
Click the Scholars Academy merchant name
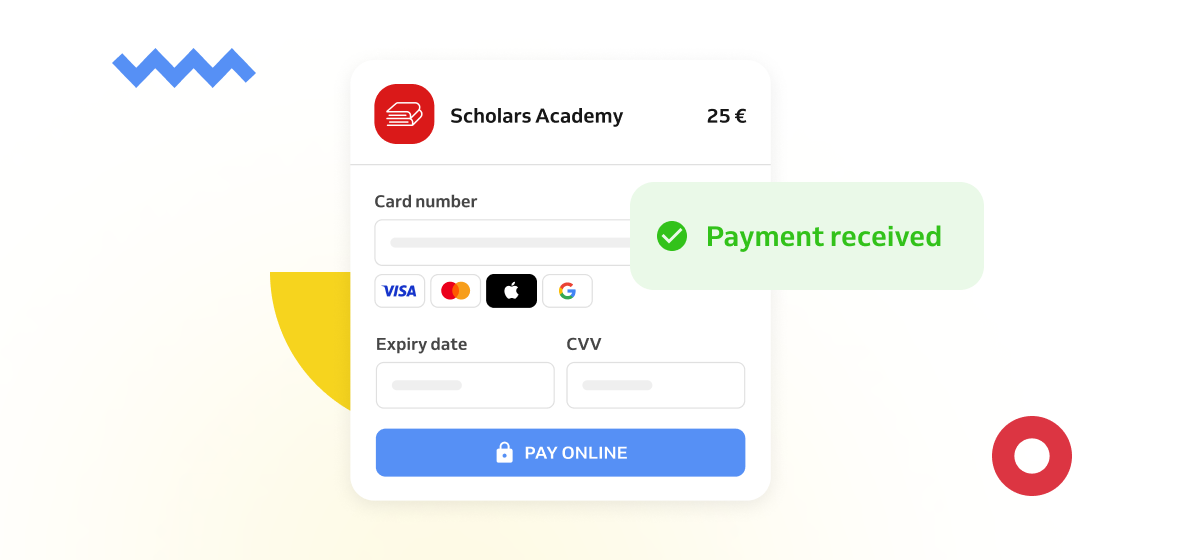point(536,115)
